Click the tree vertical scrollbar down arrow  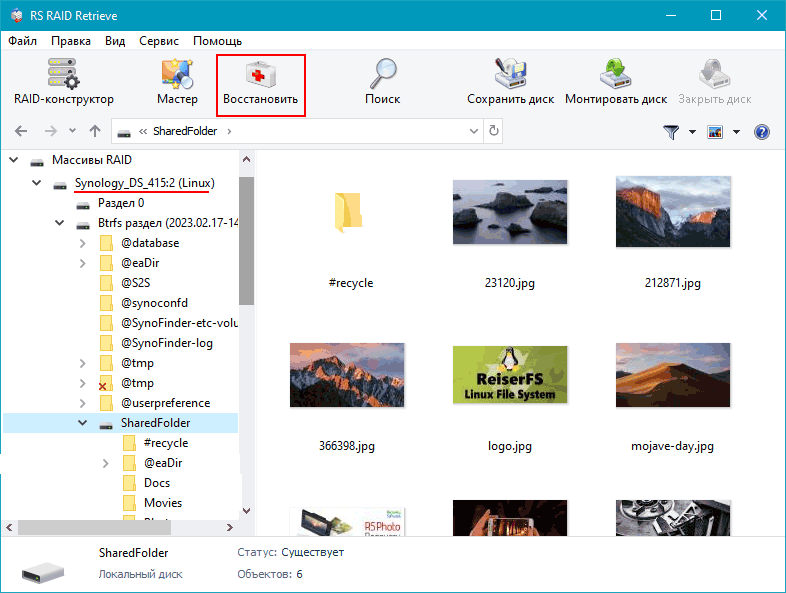[246, 510]
